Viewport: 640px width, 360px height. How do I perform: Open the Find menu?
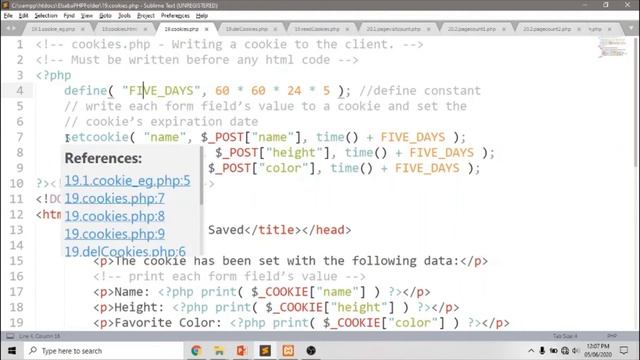click(x=69, y=16)
